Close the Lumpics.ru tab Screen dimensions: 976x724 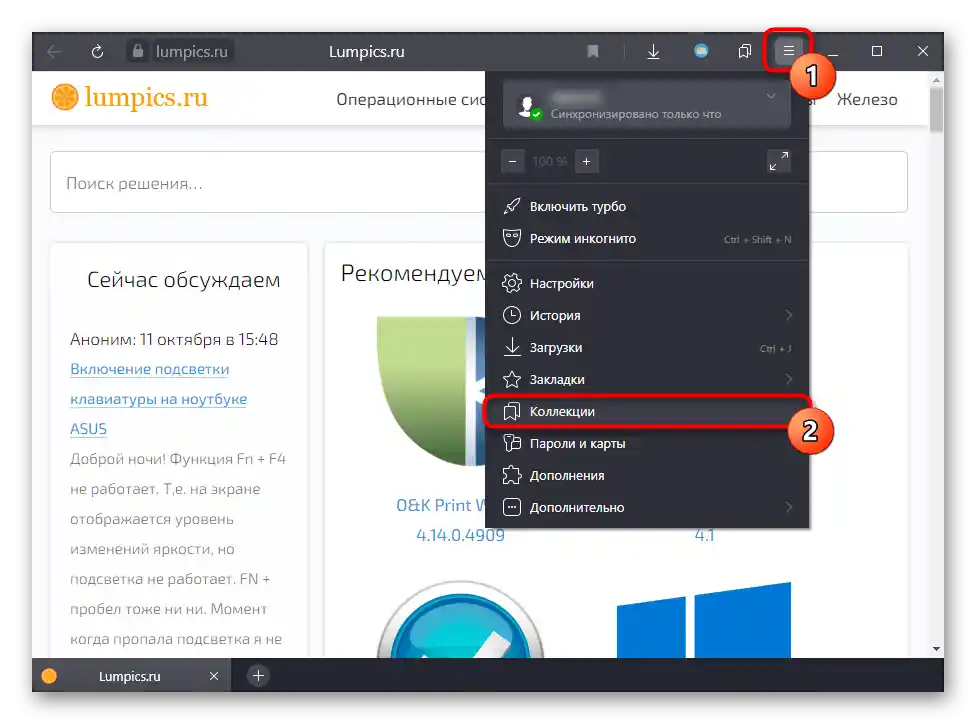[214, 676]
